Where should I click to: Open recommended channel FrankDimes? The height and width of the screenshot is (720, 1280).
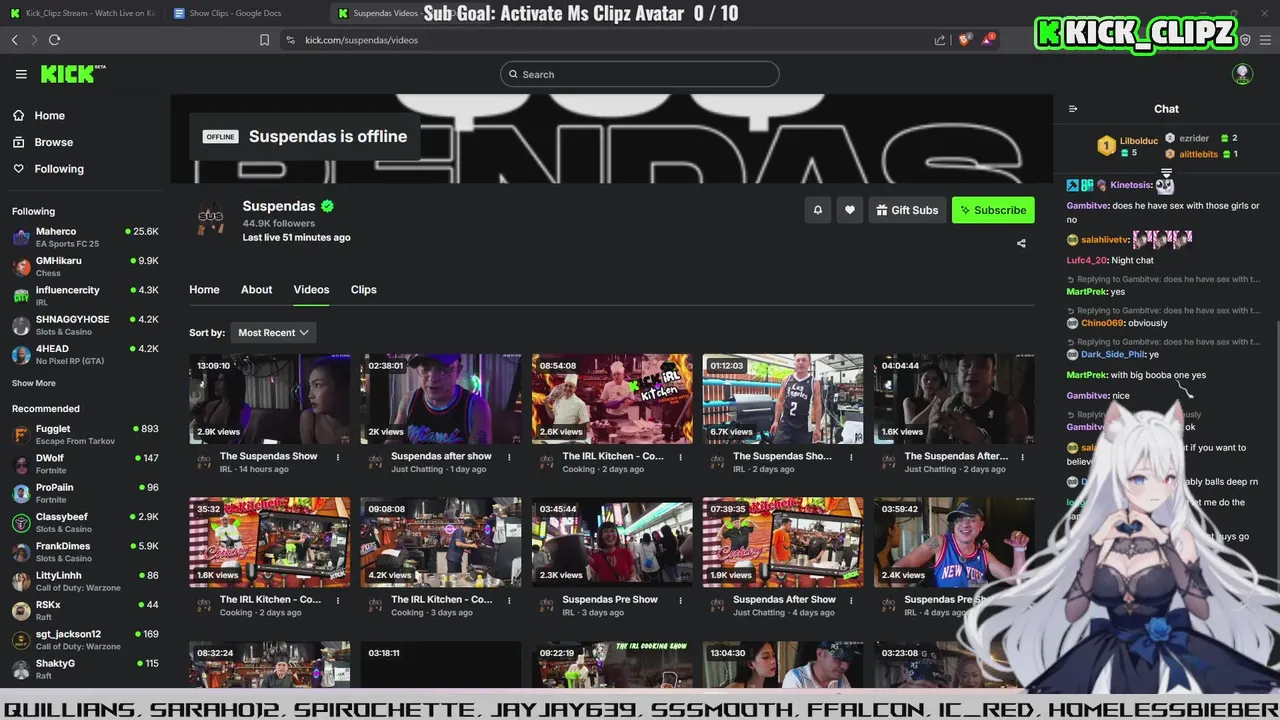[x=85, y=552]
